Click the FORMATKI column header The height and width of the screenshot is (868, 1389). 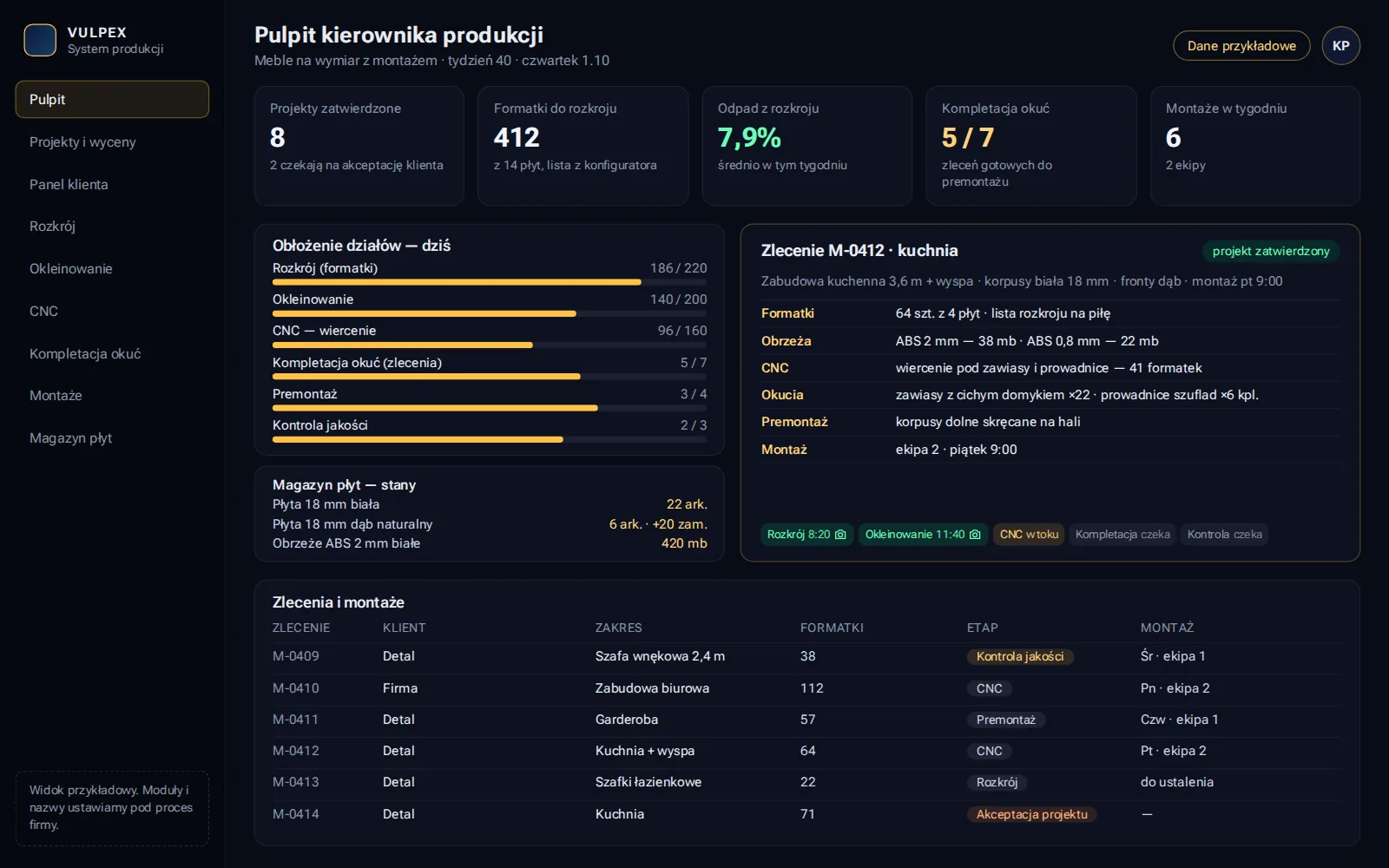832,628
